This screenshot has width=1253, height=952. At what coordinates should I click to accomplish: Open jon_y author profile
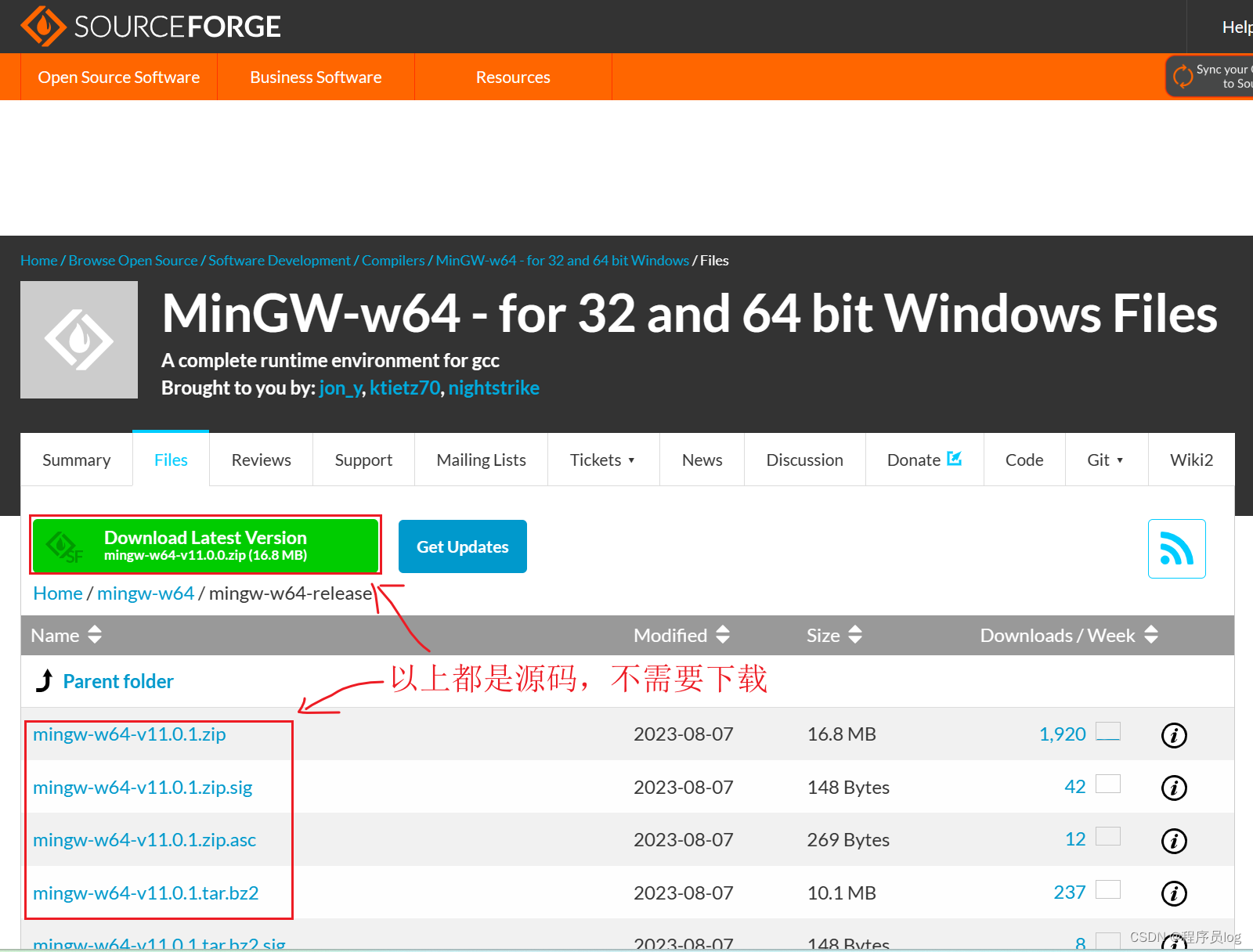pos(341,388)
